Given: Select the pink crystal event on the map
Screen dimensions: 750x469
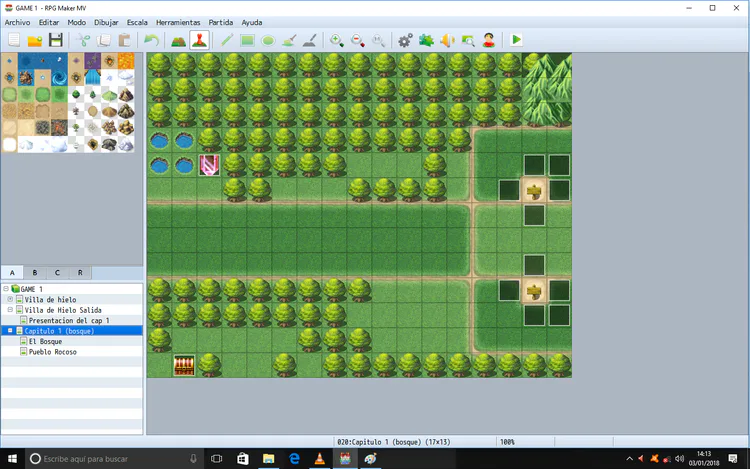Looking at the screenshot, I should [209, 165].
